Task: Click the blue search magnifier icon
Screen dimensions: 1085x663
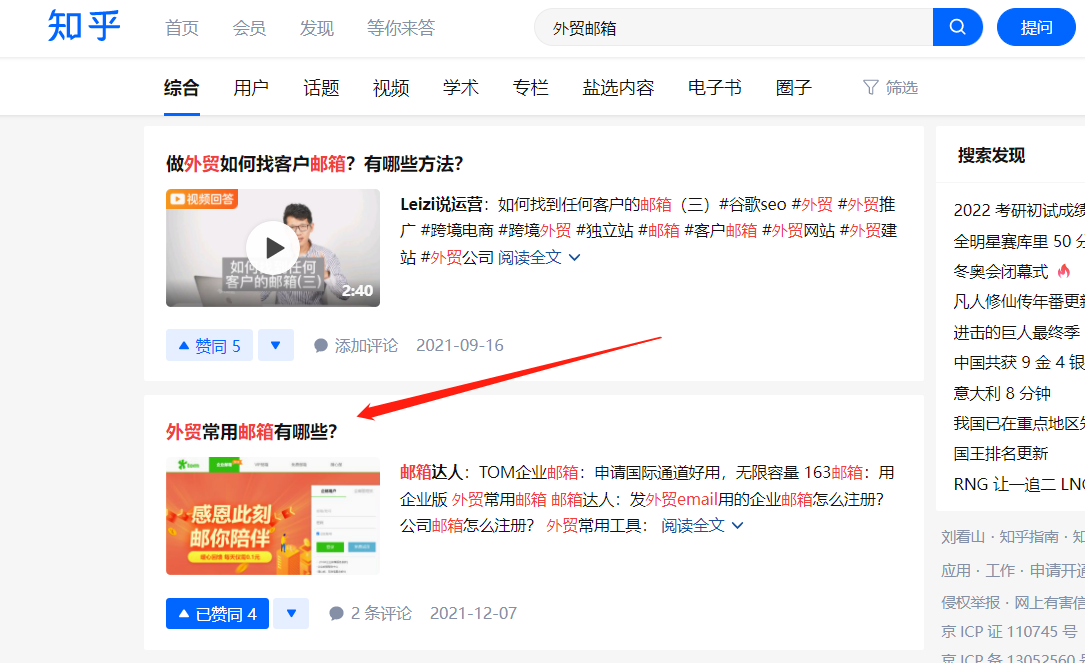Action: (x=957, y=26)
